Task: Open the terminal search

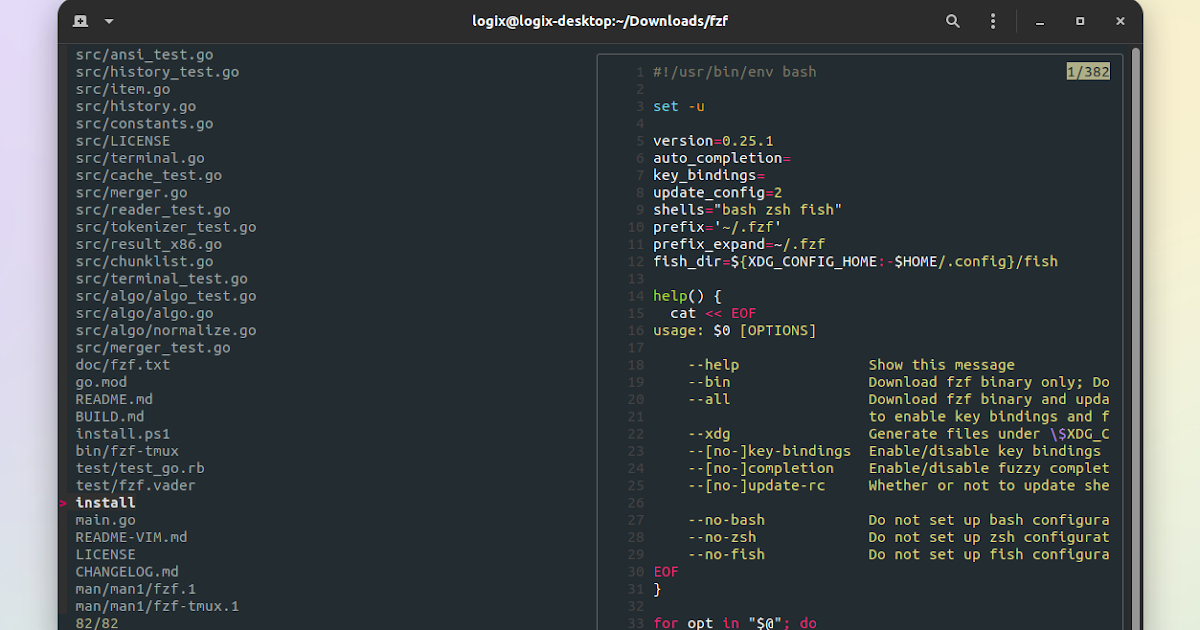Action: click(952, 20)
